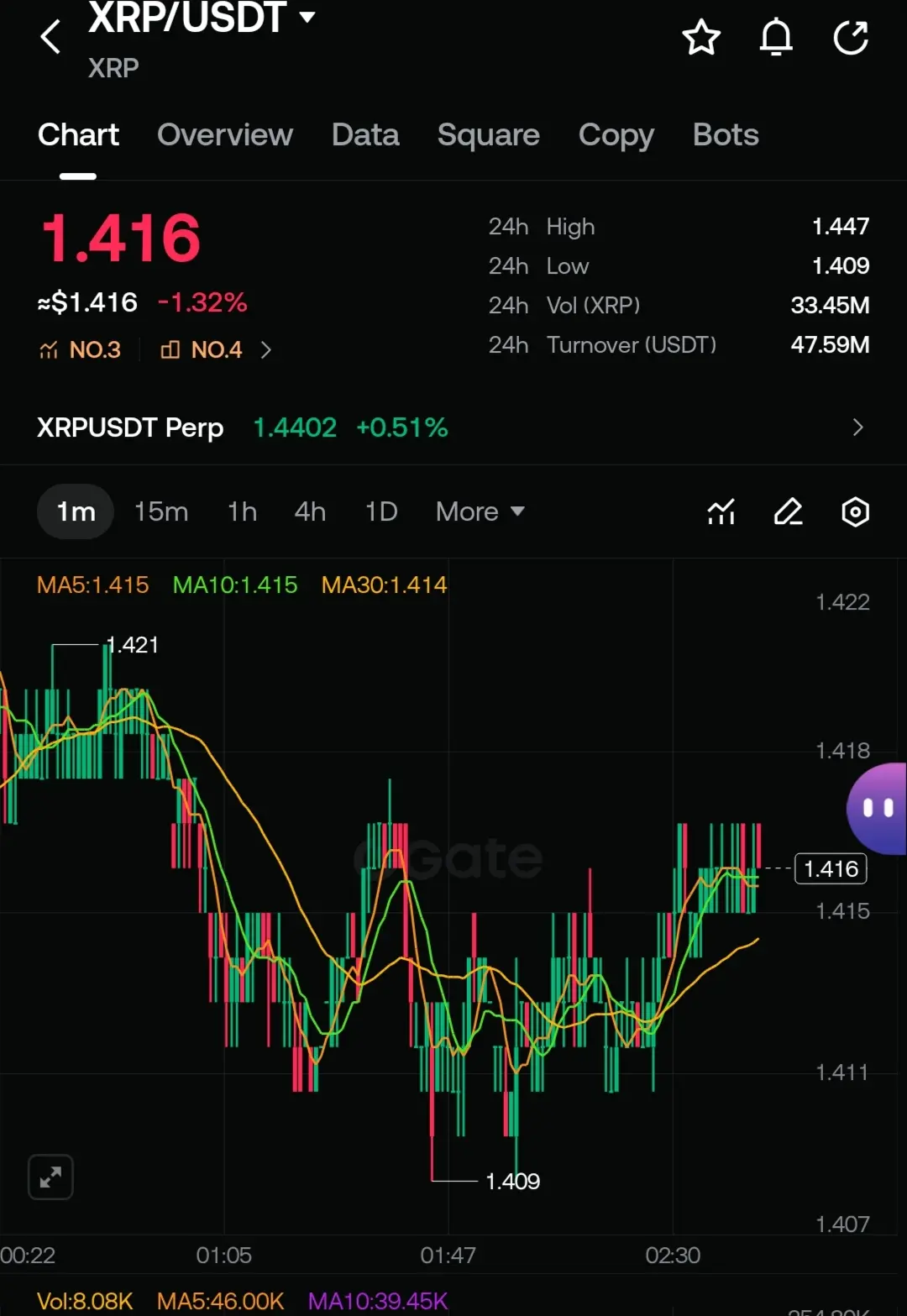Select the 1m timeframe
Image resolution: width=907 pixels, height=1316 pixels.
pos(76,511)
